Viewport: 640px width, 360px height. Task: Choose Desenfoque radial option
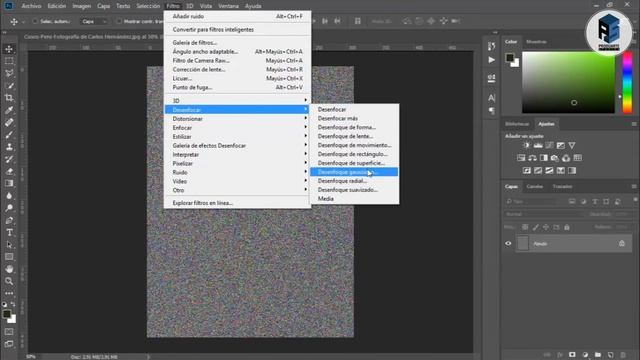(x=354, y=181)
